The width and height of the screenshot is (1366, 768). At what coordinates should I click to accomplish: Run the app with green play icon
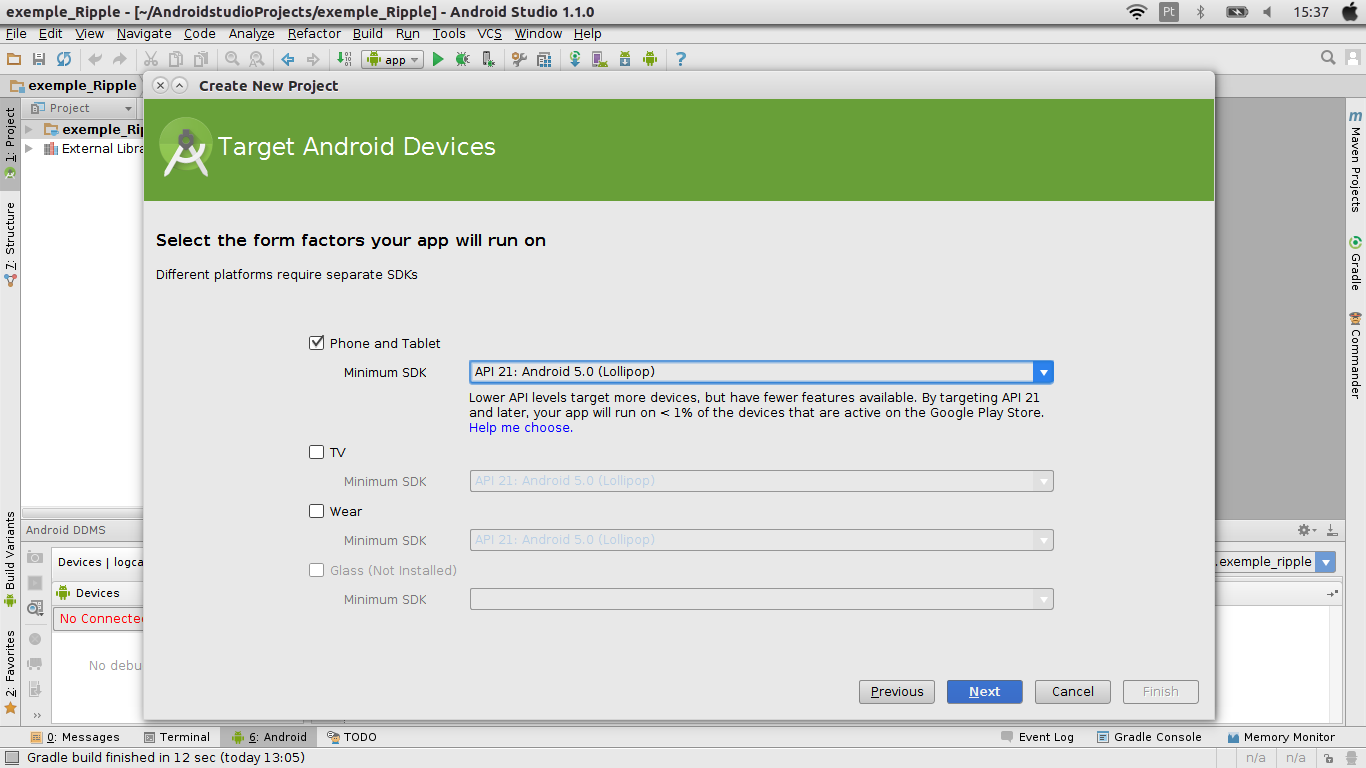437,59
